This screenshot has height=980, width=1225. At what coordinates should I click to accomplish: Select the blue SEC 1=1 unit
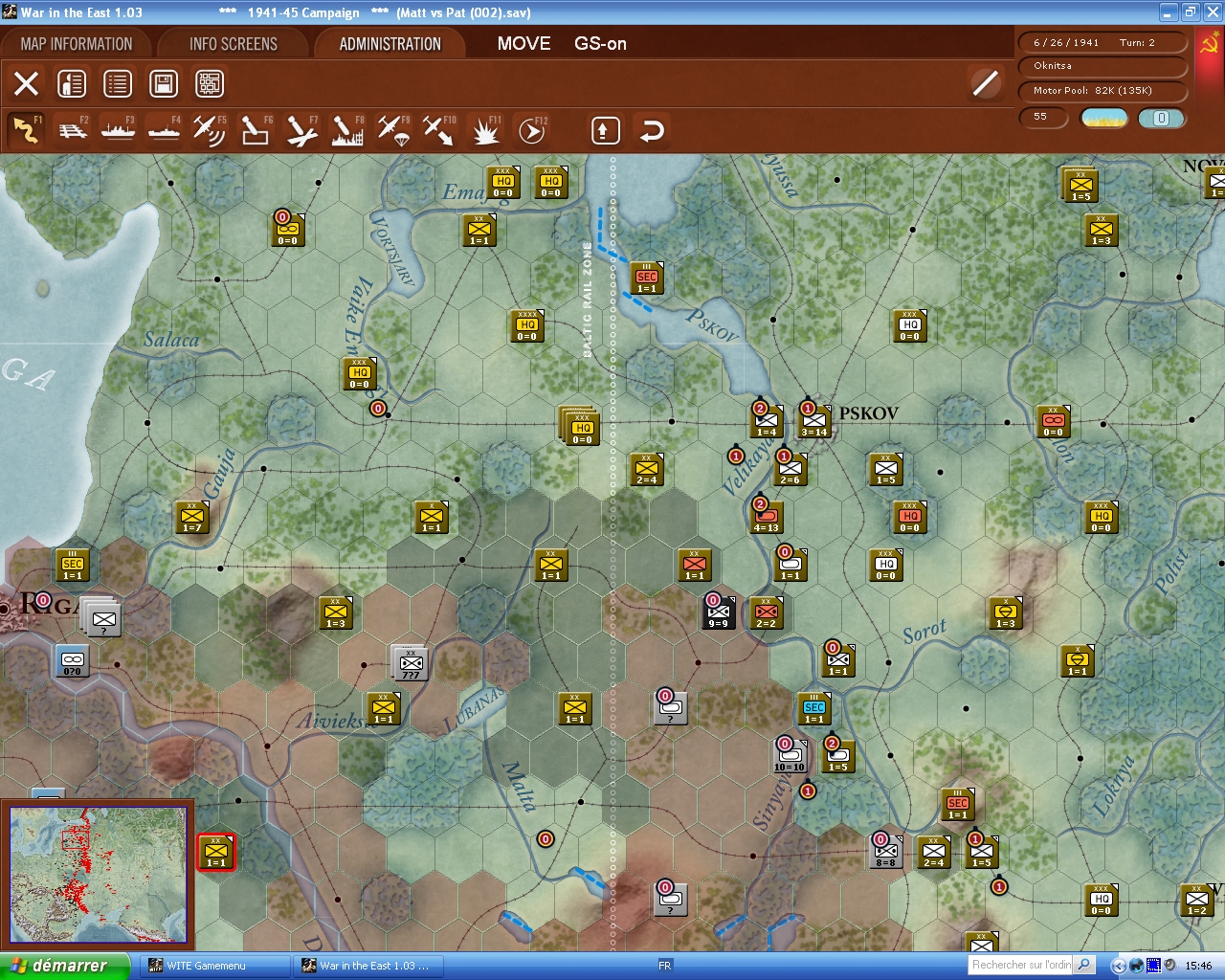tap(814, 708)
